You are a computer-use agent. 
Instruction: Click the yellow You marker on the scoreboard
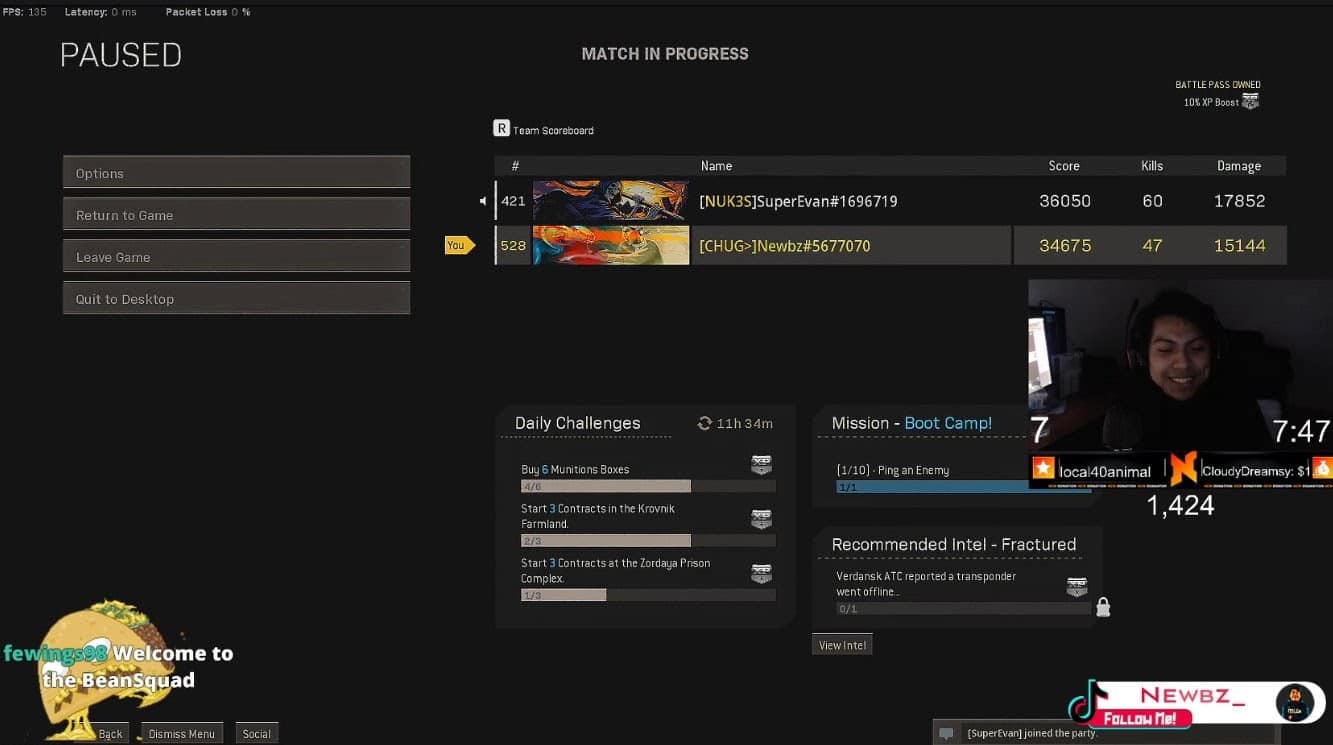tap(457, 244)
